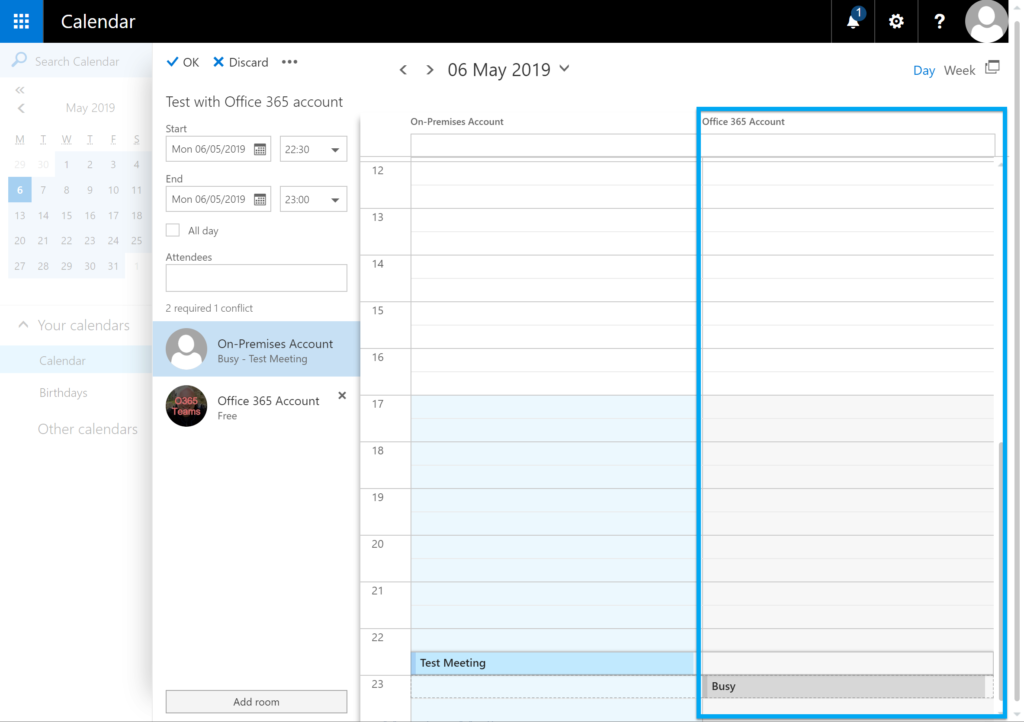Click the Add room button
Screen dimensions: 1024x722
[x=256, y=702]
